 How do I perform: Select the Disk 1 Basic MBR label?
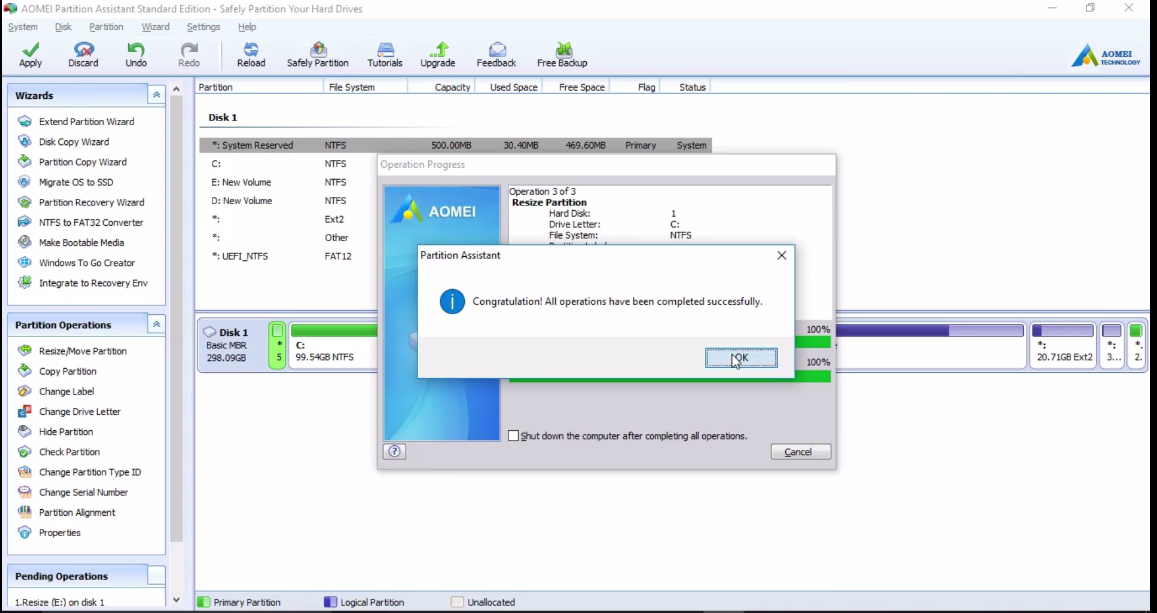point(231,344)
